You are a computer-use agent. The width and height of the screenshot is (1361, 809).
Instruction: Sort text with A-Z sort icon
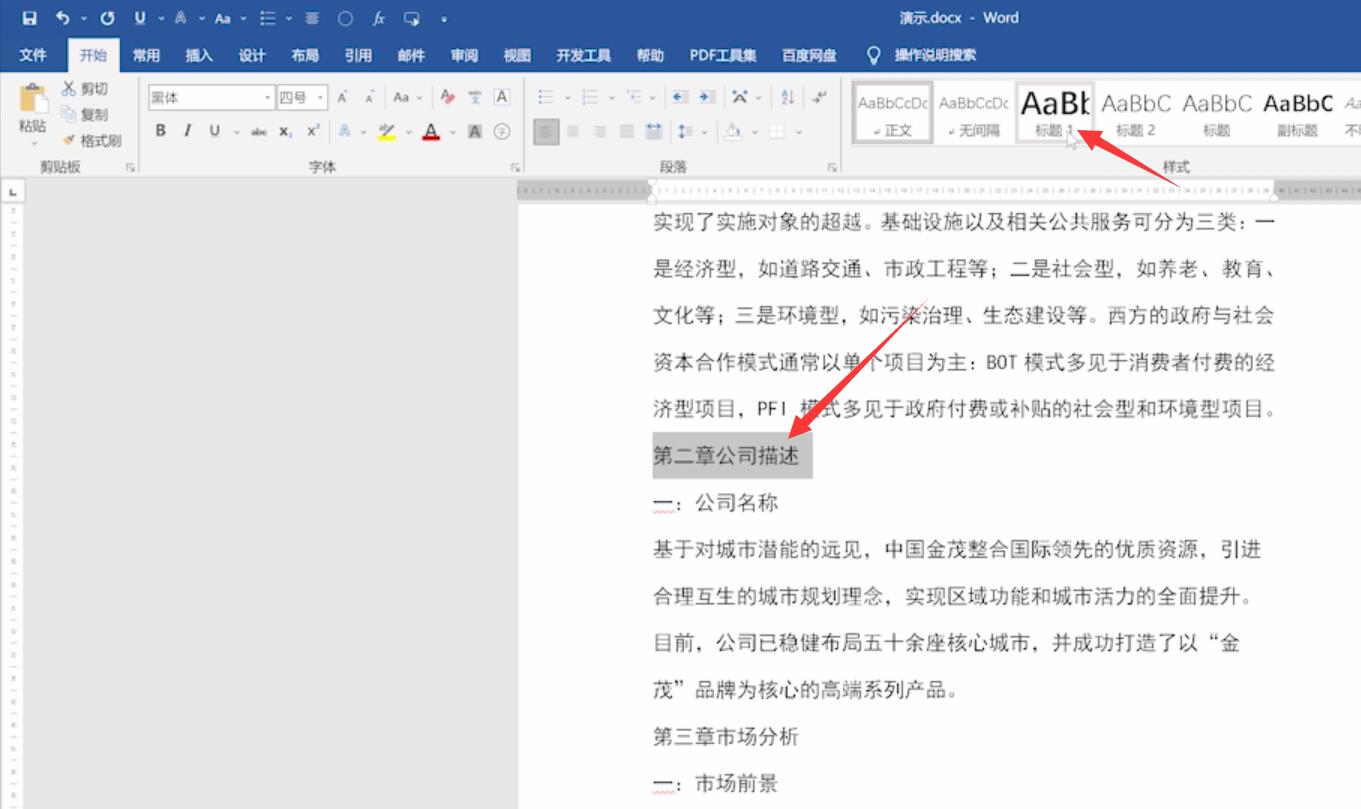click(787, 98)
